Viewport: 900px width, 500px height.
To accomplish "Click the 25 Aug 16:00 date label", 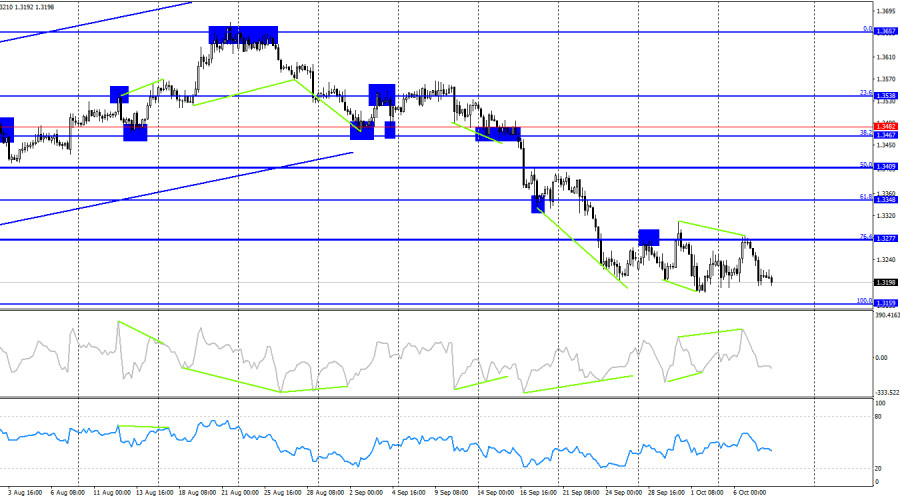I will pos(283,493).
